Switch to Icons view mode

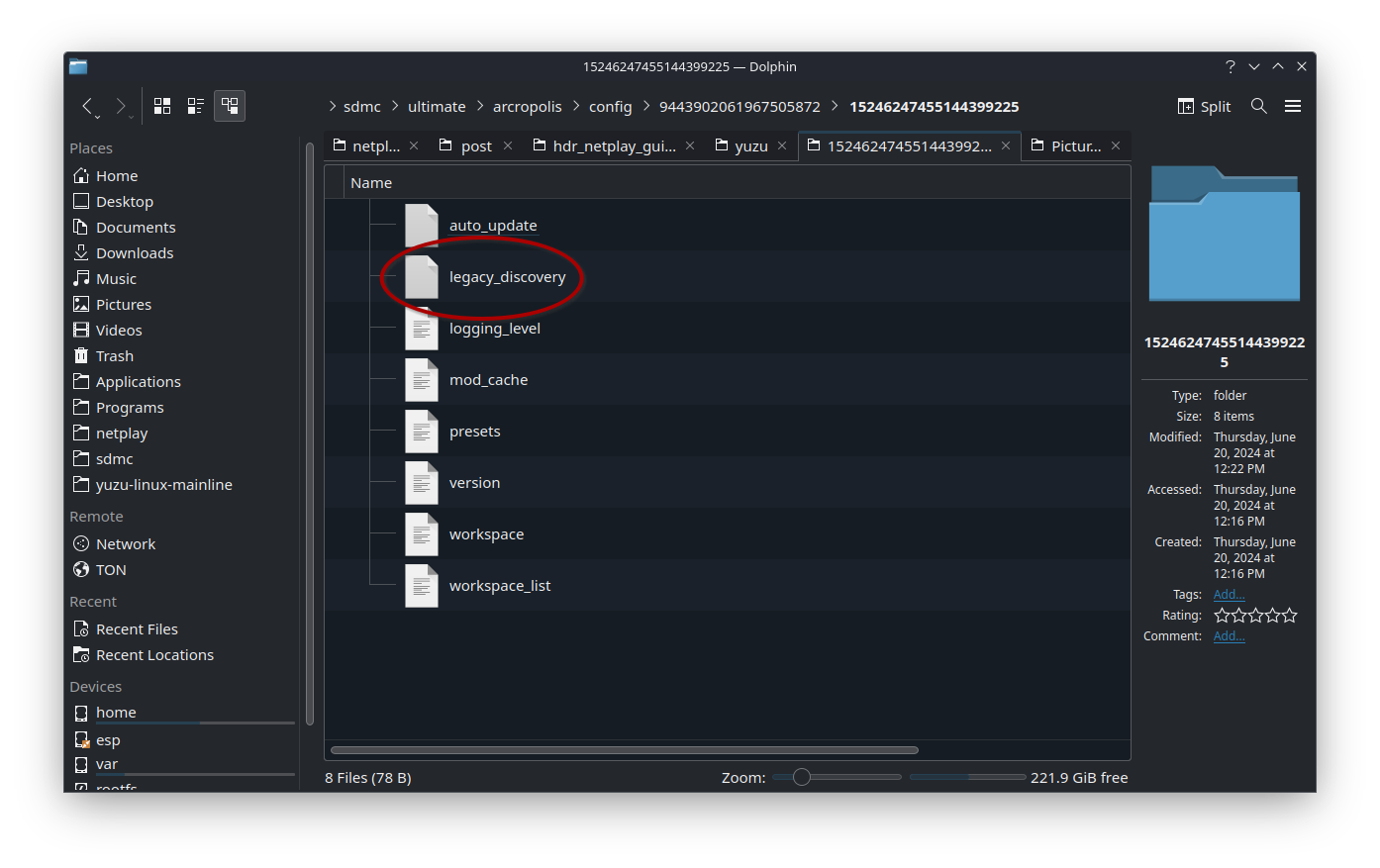tap(162, 106)
